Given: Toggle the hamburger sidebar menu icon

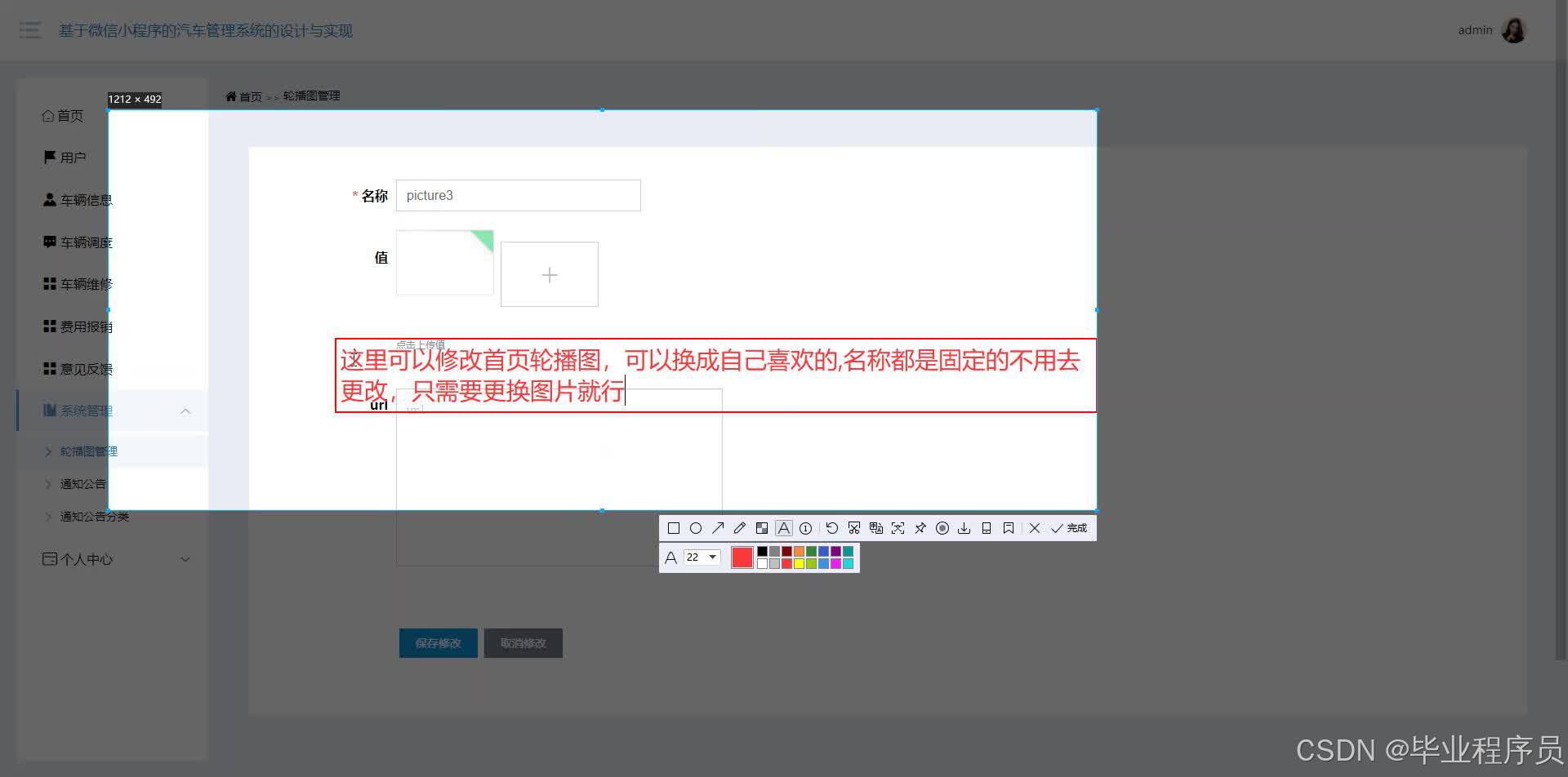Looking at the screenshot, I should click(29, 30).
